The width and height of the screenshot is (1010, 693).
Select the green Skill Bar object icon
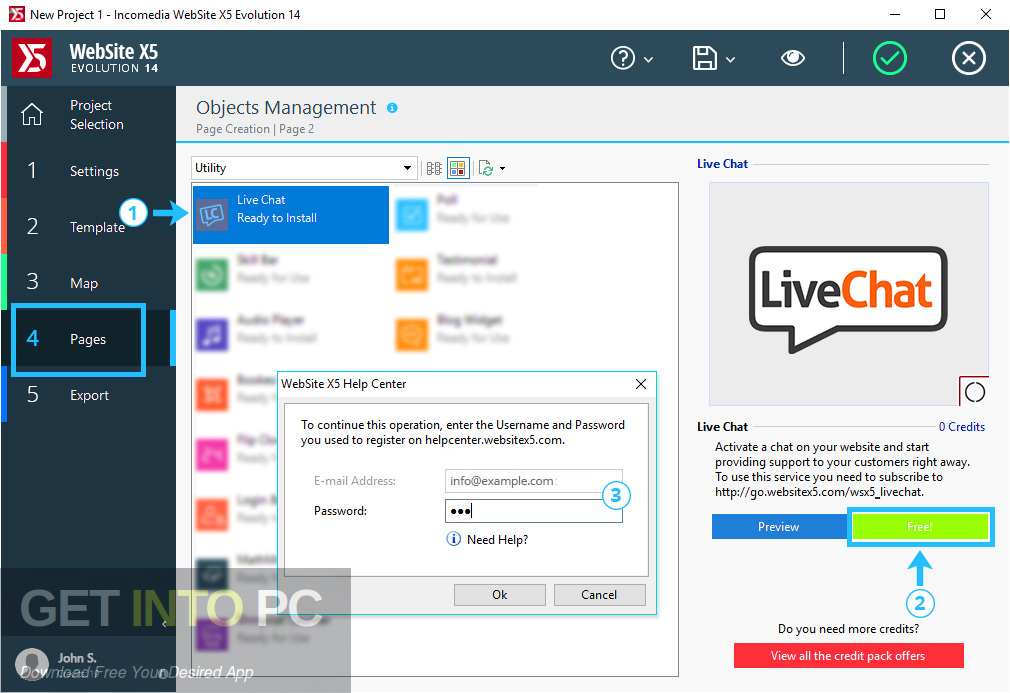pyautogui.click(x=212, y=275)
